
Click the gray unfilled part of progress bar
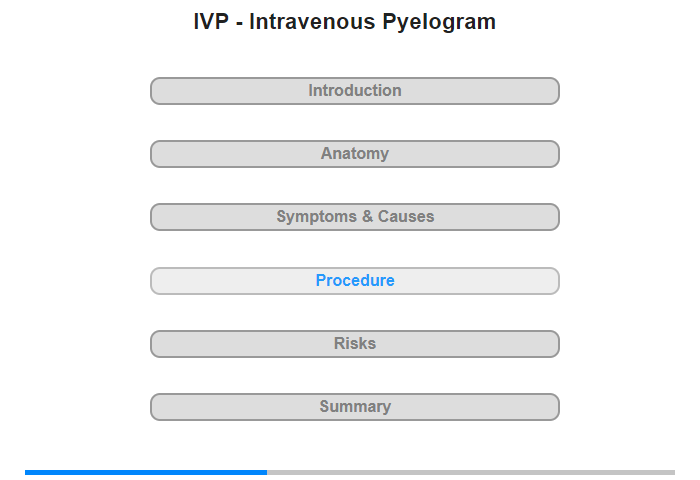[471, 472]
